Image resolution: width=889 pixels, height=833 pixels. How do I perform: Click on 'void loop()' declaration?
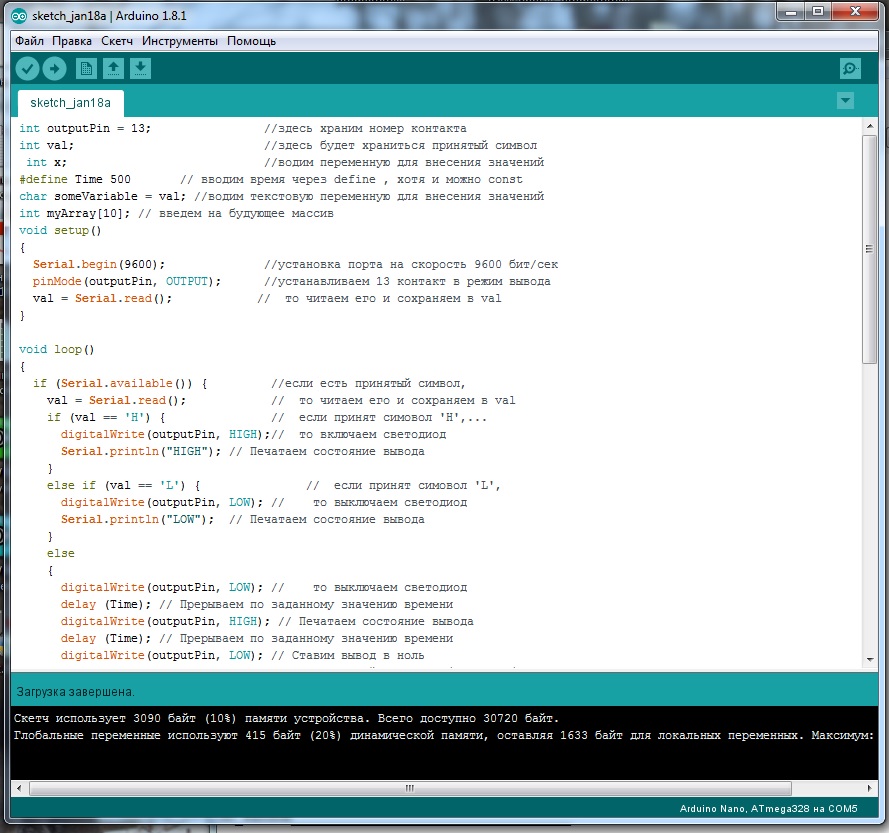(57, 350)
